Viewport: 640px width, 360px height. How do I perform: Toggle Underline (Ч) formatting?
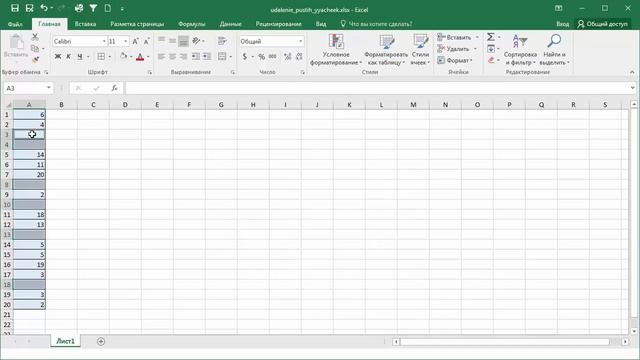point(80,56)
